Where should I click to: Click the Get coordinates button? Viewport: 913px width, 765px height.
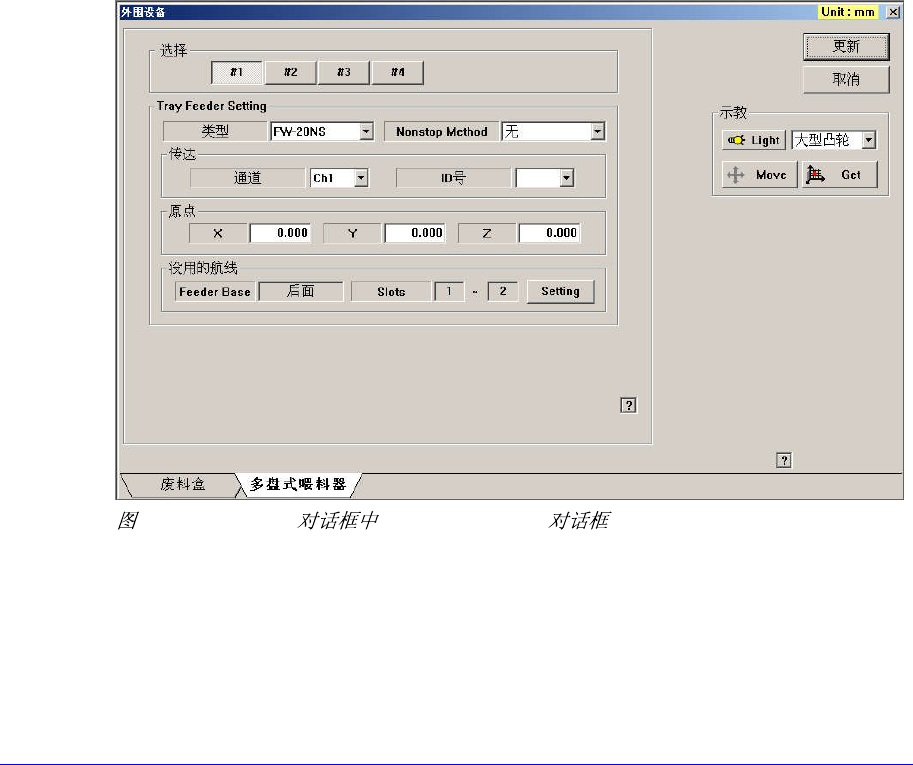point(840,175)
